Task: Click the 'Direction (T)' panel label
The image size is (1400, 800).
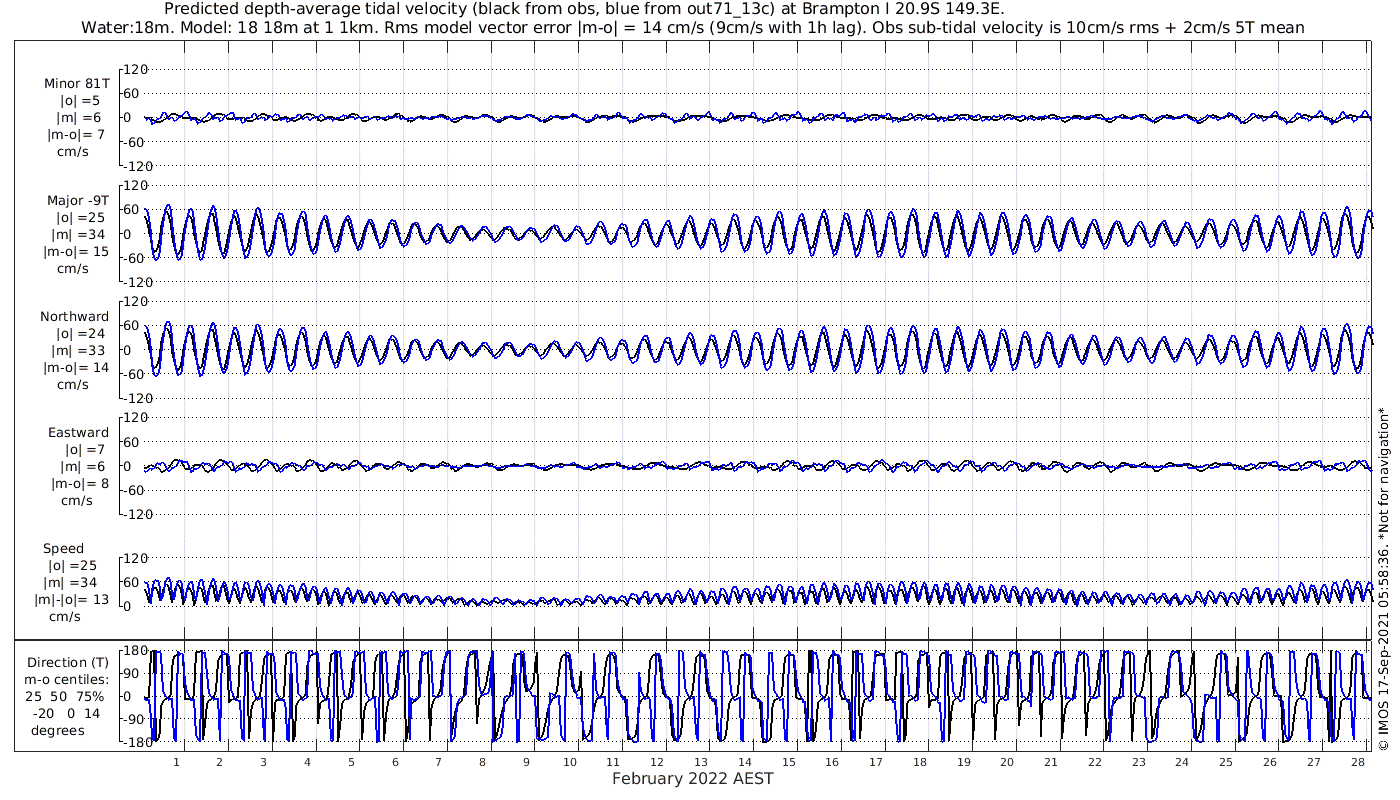Action: click(x=68, y=663)
